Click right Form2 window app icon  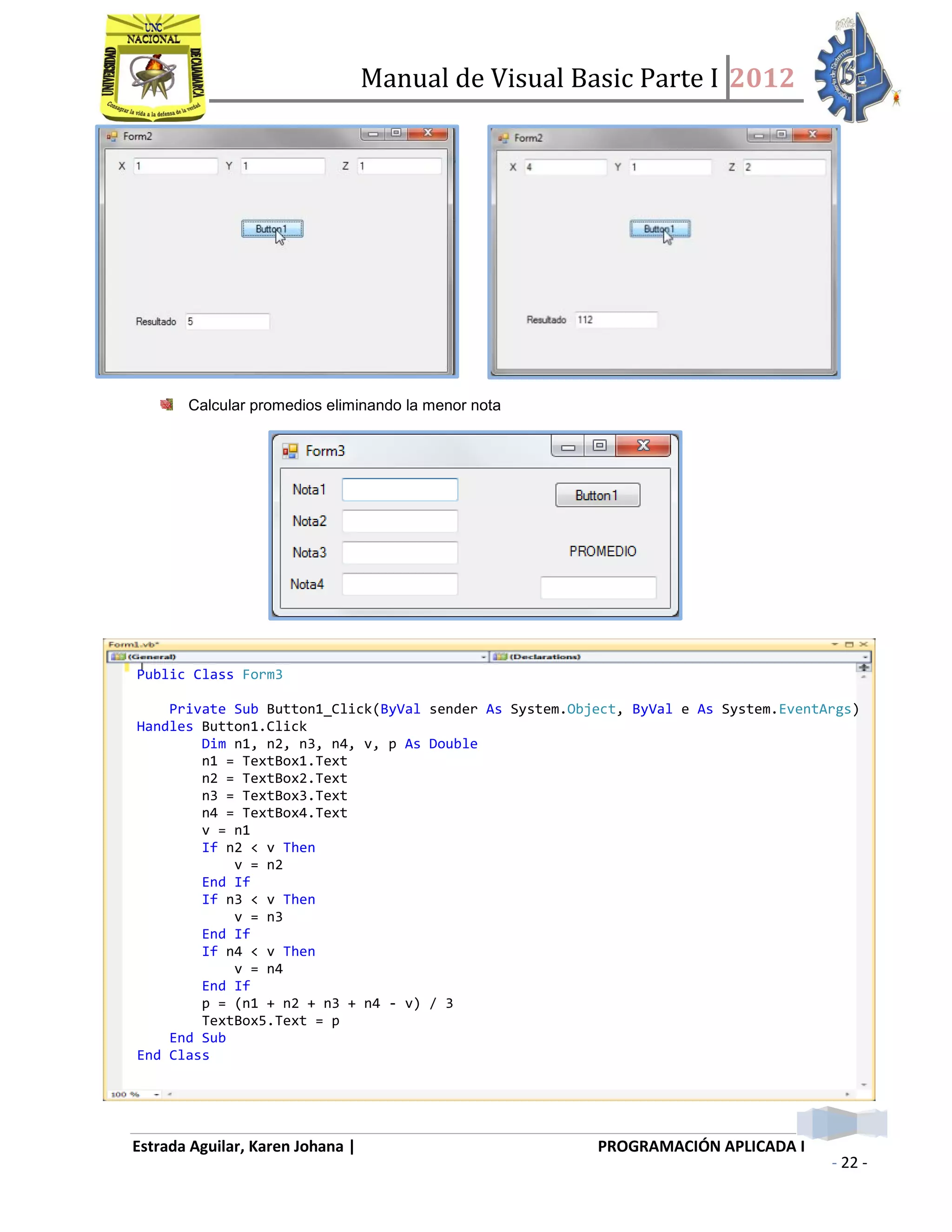[x=503, y=138]
